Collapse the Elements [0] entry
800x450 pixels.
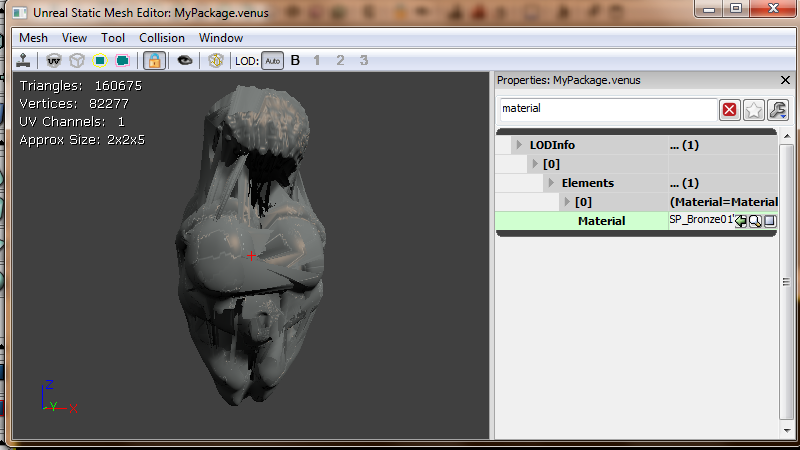567,202
